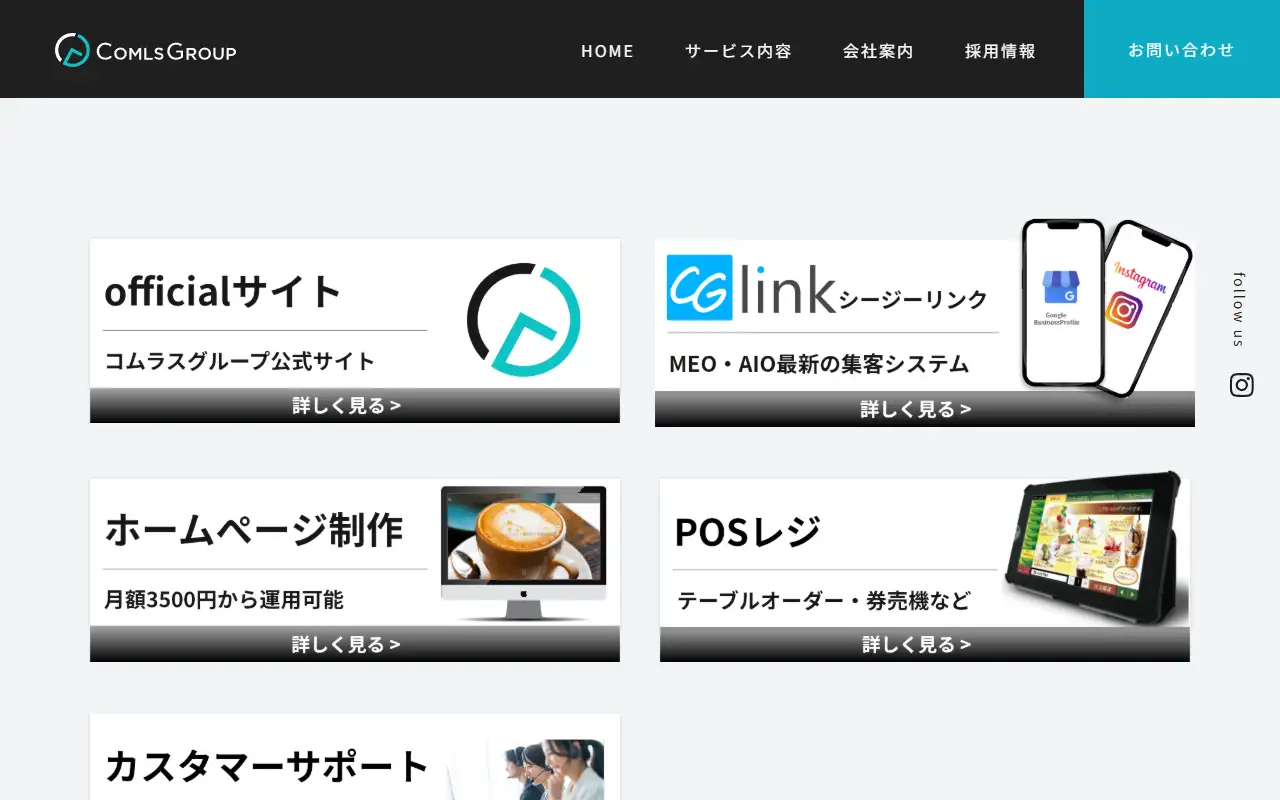Click the teal circular logo on officialサイト card
Viewport: 1280px width, 800px height.
[x=524, y=319]
